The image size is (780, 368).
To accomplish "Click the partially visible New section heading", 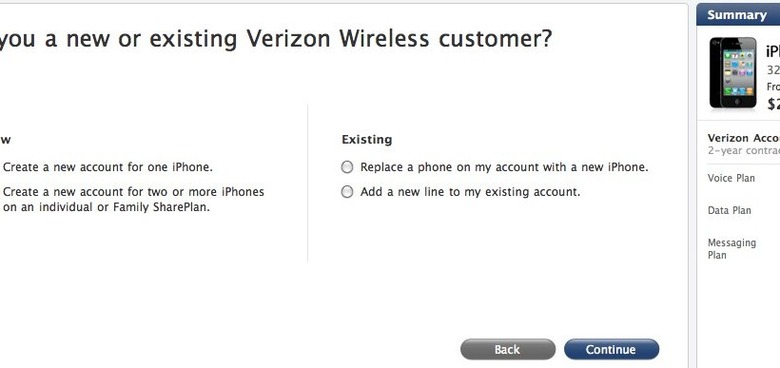I will pos(5,140).
